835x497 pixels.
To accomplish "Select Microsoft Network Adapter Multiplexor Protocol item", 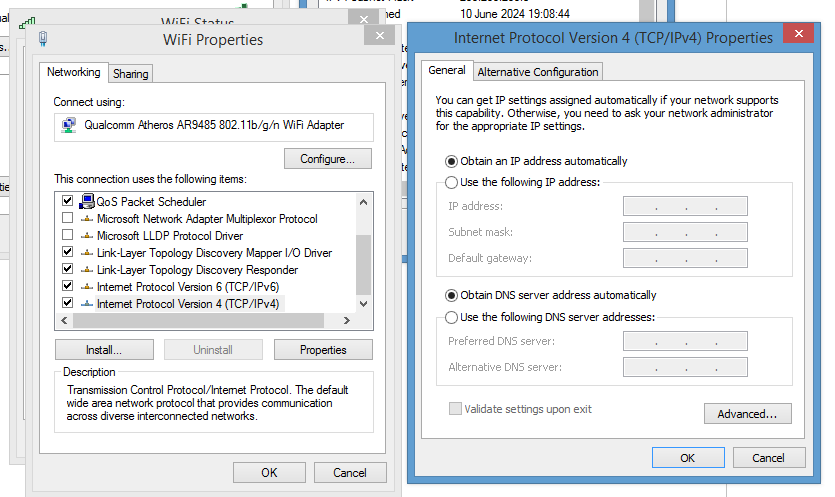I will point(207,219).
